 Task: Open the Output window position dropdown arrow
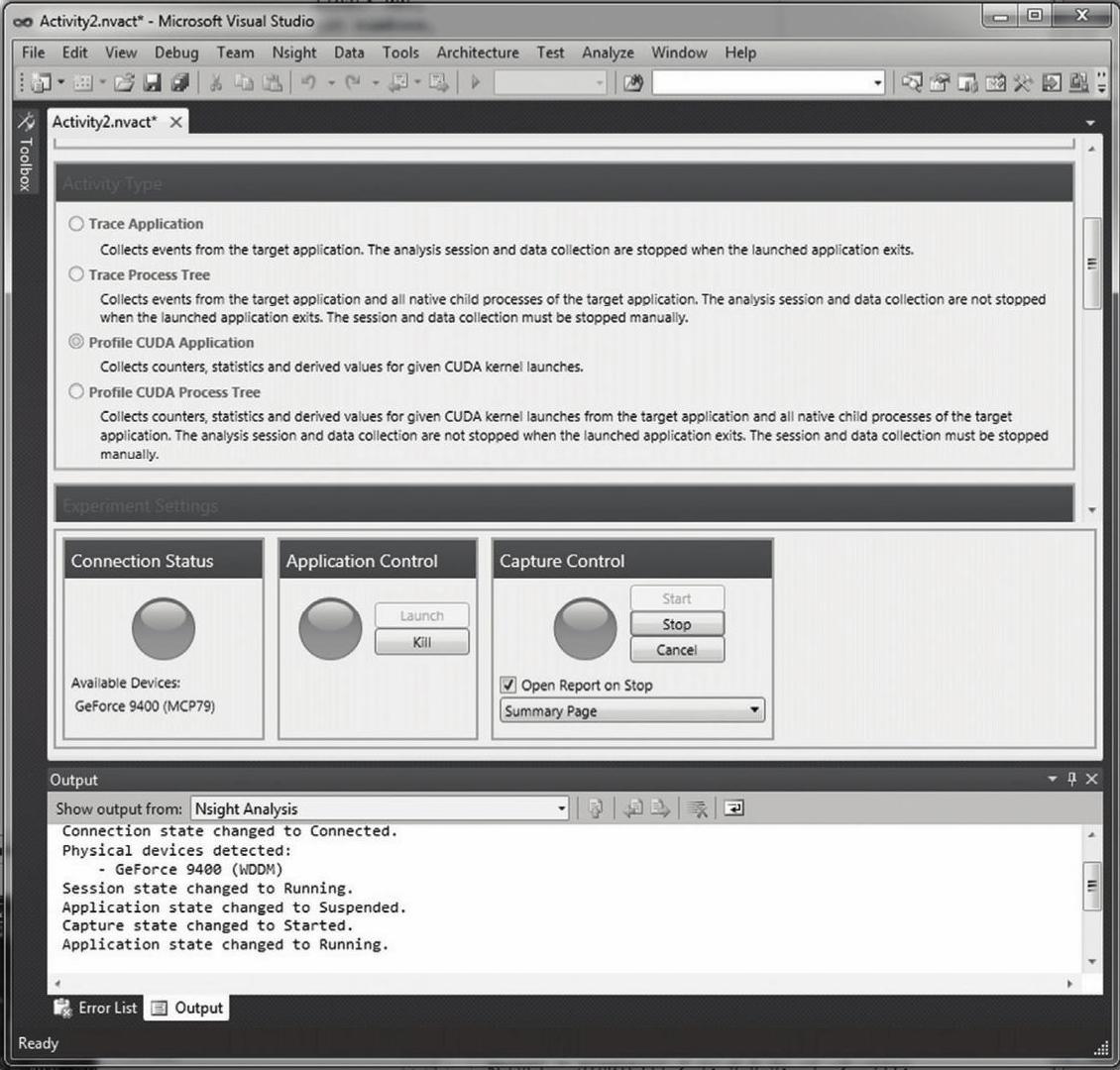click(1053, 779)
